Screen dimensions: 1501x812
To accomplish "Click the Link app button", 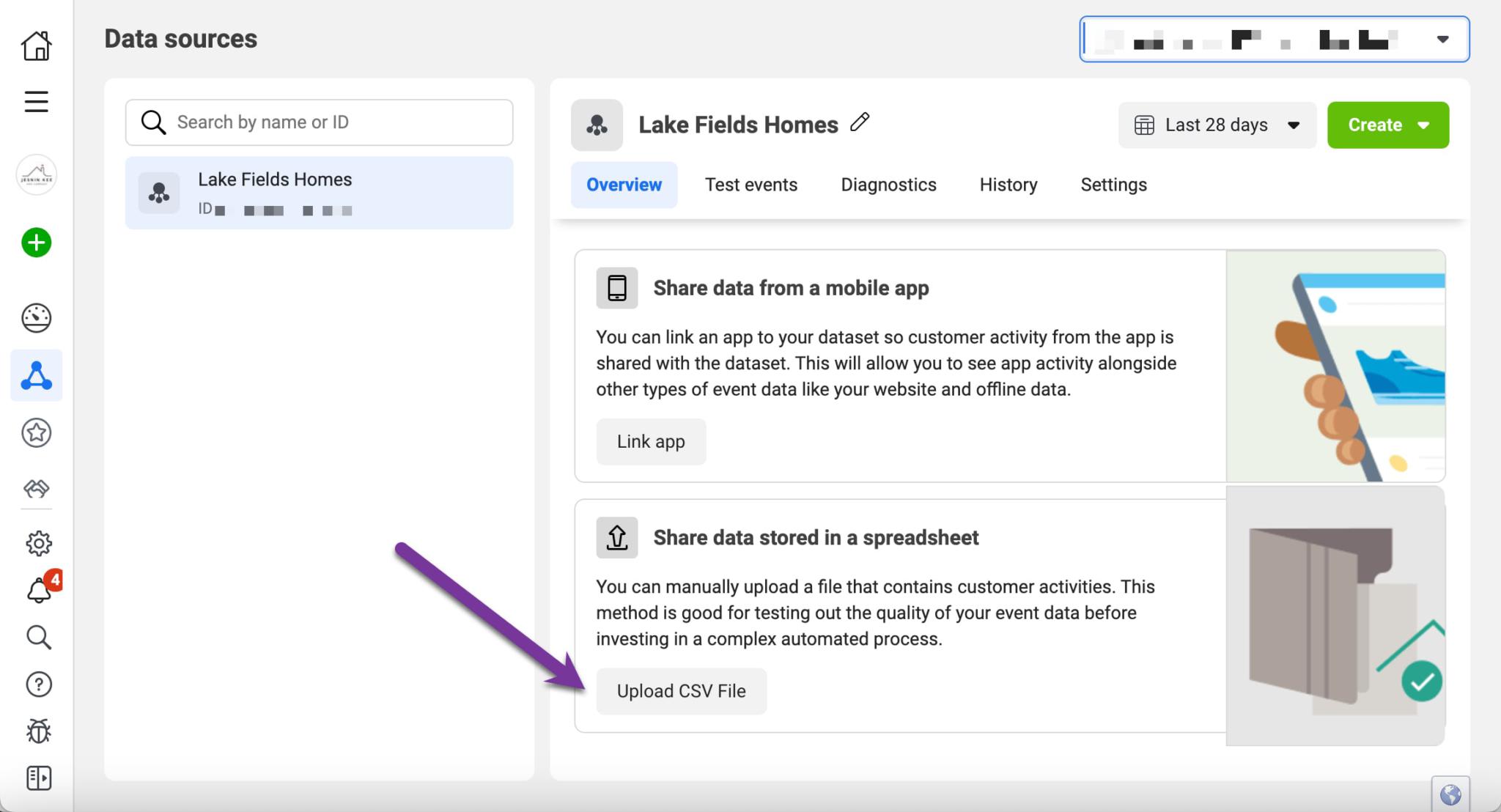I will (651, 441).
